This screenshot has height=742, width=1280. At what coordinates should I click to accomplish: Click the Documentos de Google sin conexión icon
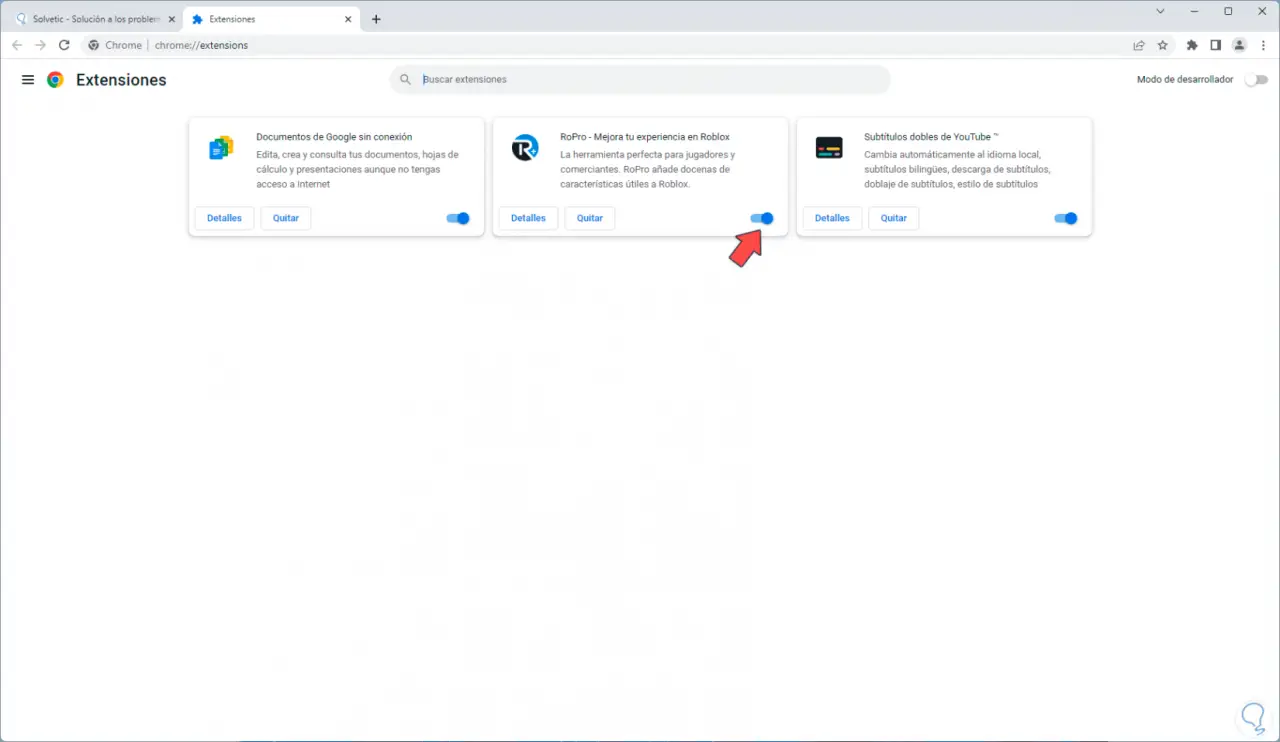click(x=221, y=148)
